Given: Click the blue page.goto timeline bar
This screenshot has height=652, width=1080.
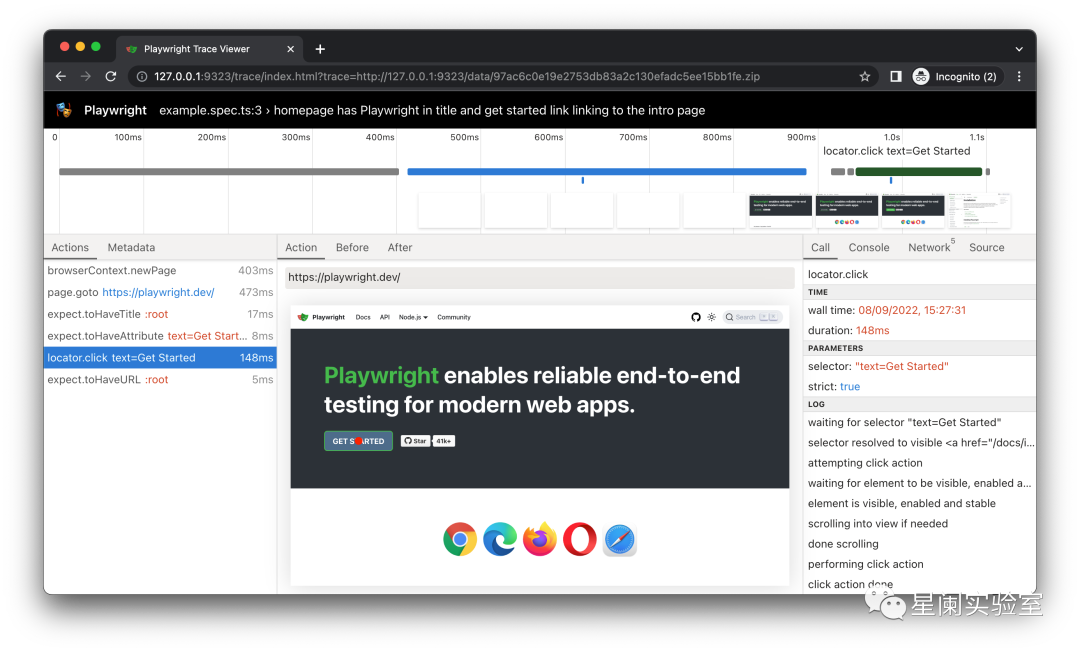Looking at the screenshot, I should click(x=607, y=171).
